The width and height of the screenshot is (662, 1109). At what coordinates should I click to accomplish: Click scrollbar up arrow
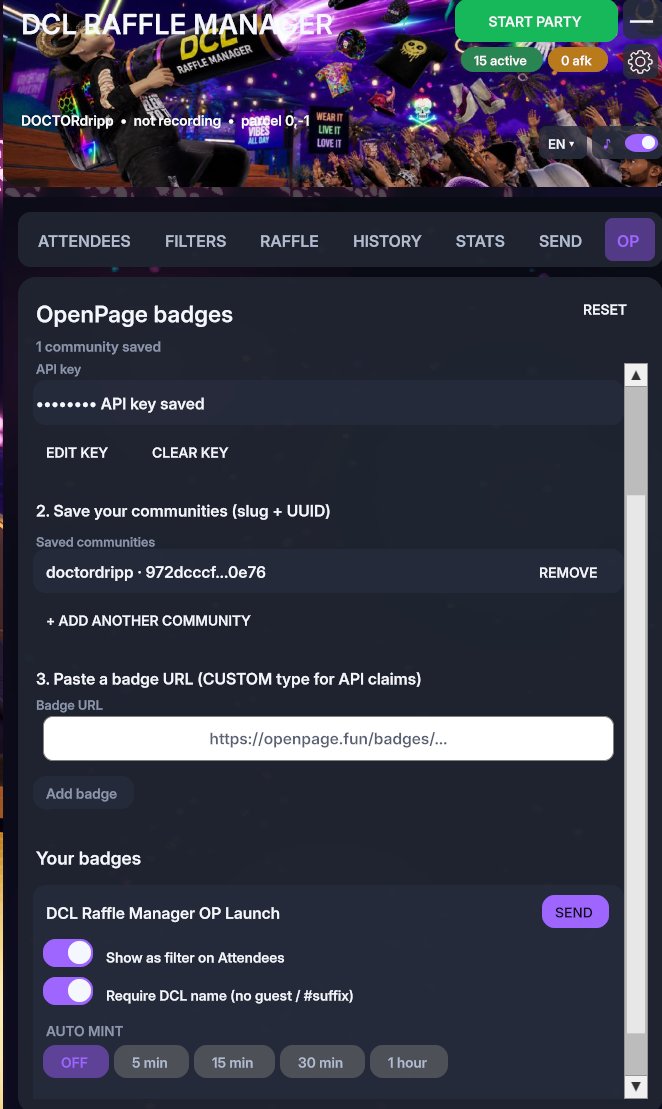point(636,376)
